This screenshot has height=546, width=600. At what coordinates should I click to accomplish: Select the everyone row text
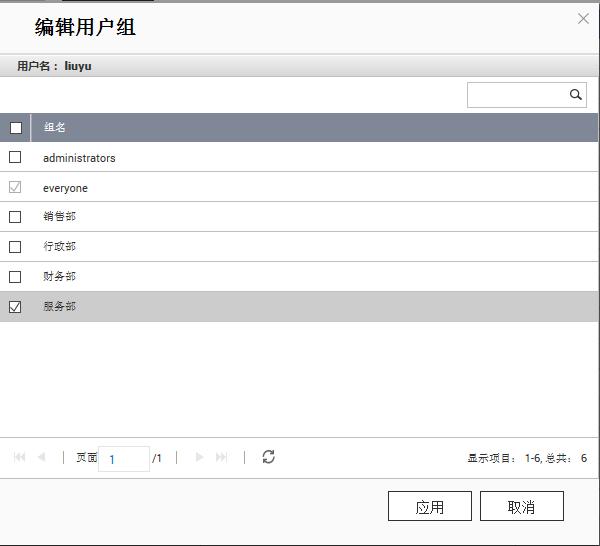pyautogui.click(x=65, y=188)
